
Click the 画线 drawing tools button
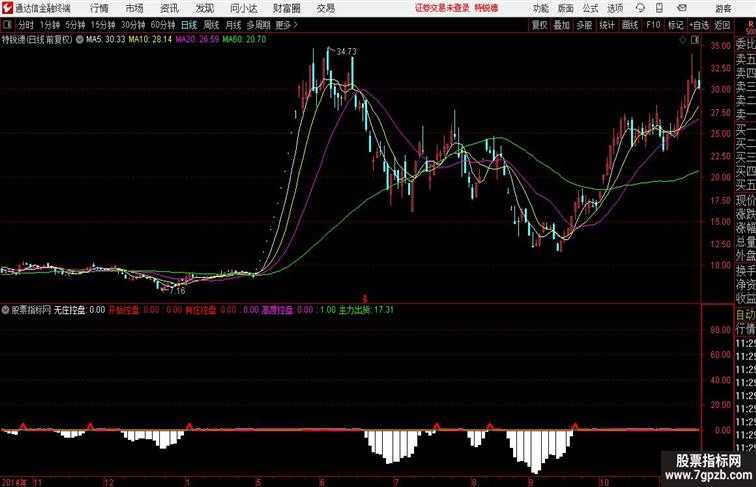630,25
